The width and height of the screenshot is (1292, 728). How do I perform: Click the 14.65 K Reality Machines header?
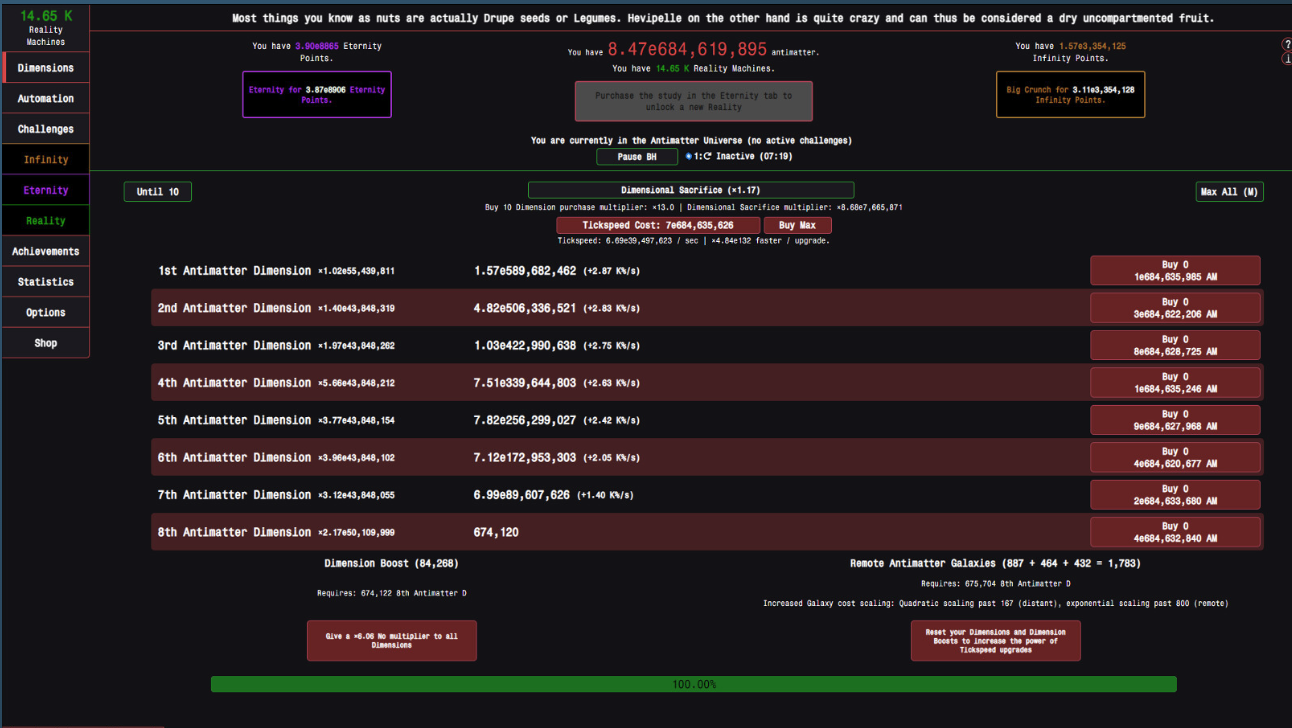[46, 27]
